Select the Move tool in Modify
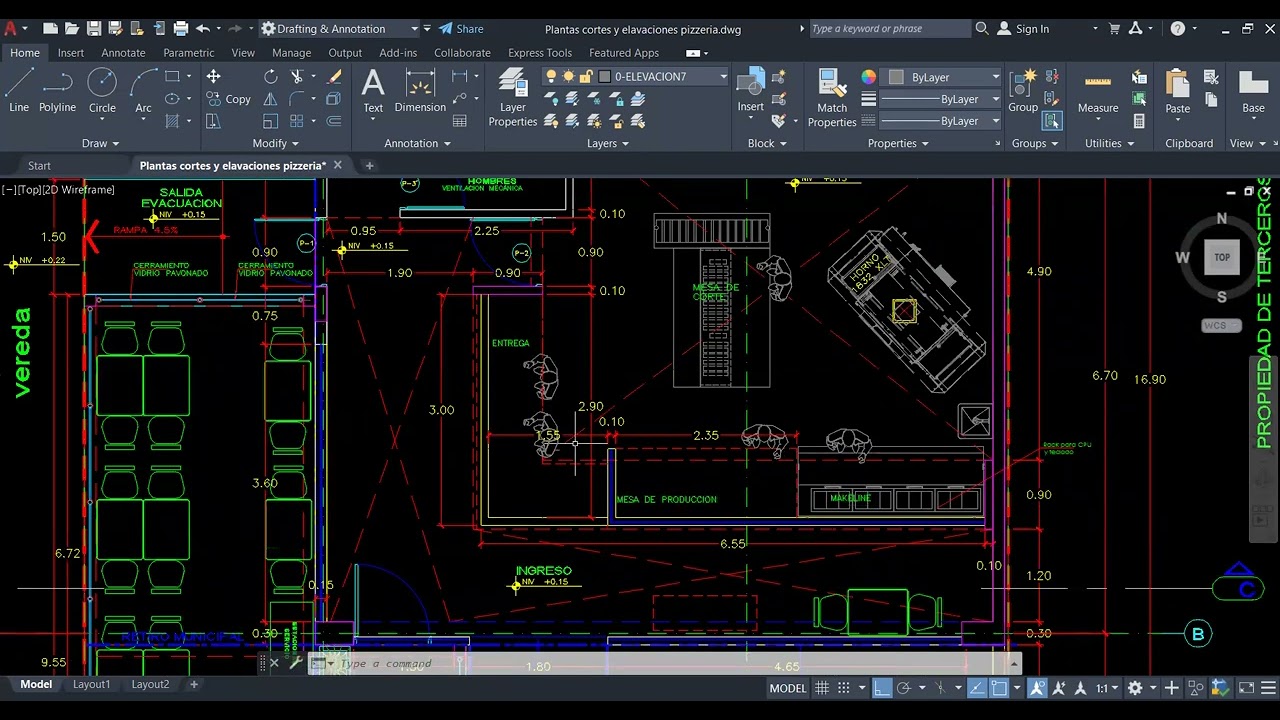 213,77
